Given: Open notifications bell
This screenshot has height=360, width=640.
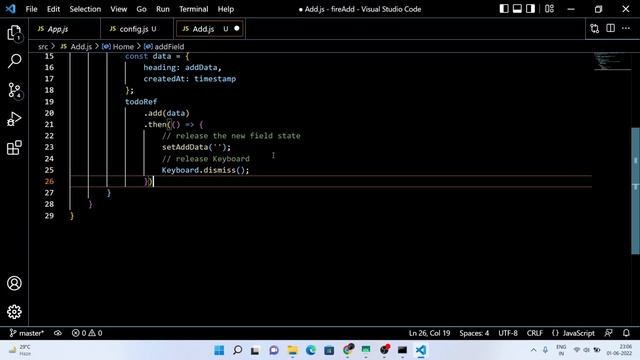Looking at the screenshot, I should click(x=626, y=333).
